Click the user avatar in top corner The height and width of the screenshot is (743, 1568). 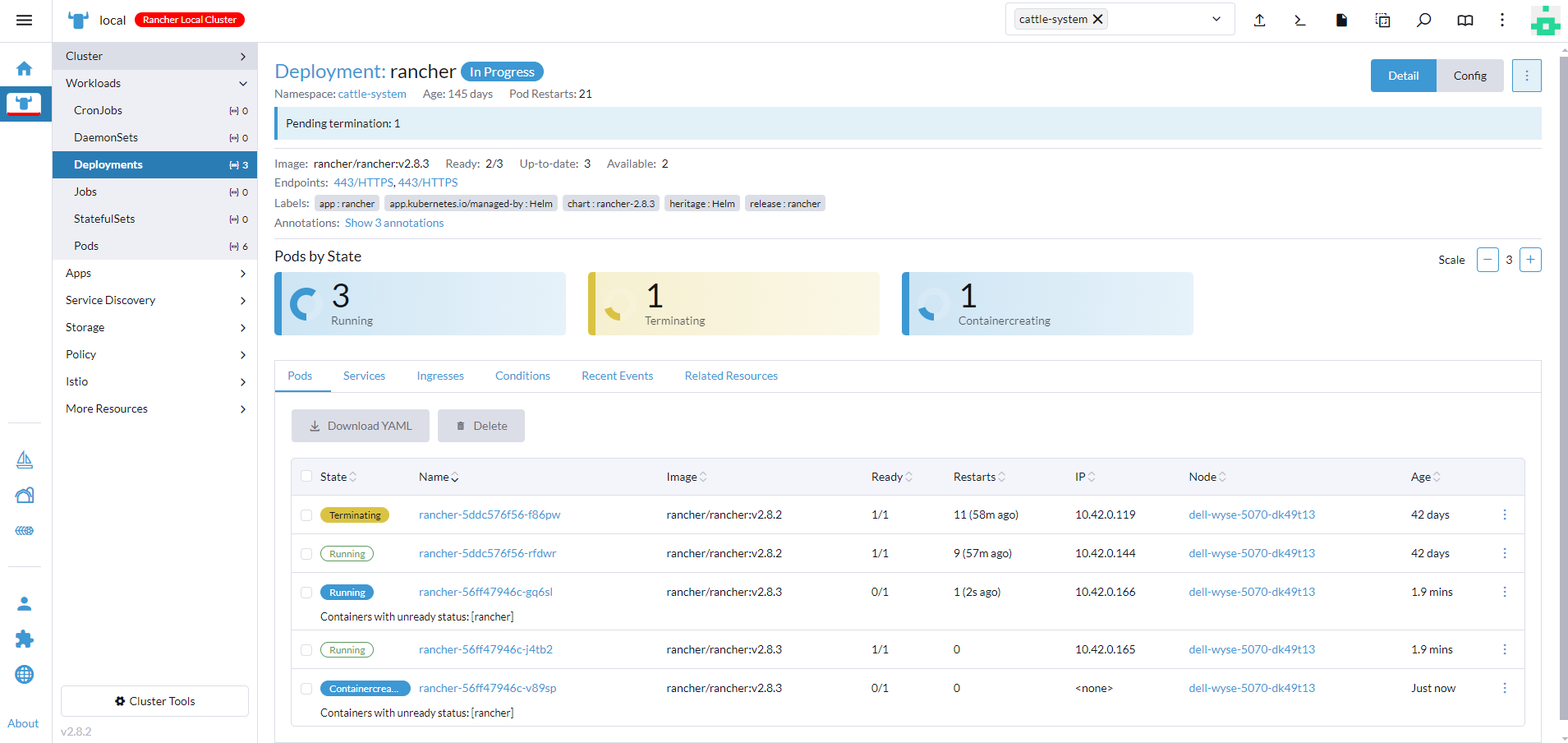(1544, 21)
